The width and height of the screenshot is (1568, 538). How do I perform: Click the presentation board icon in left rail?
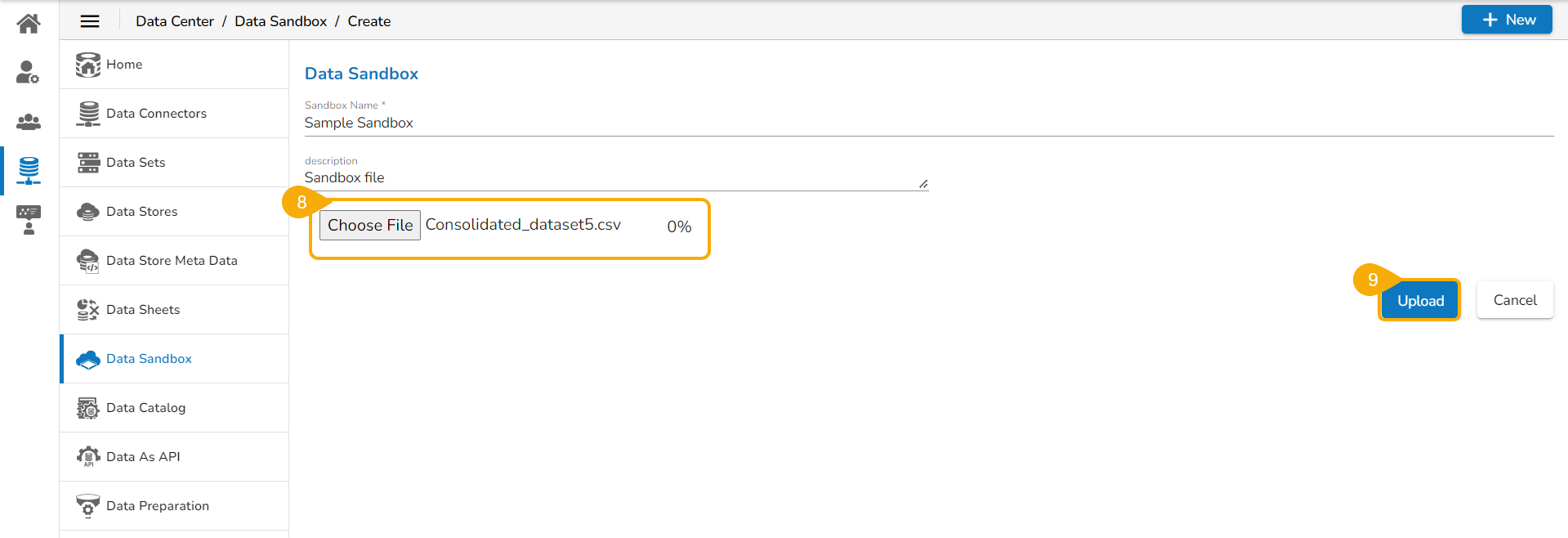coord(29,219)
